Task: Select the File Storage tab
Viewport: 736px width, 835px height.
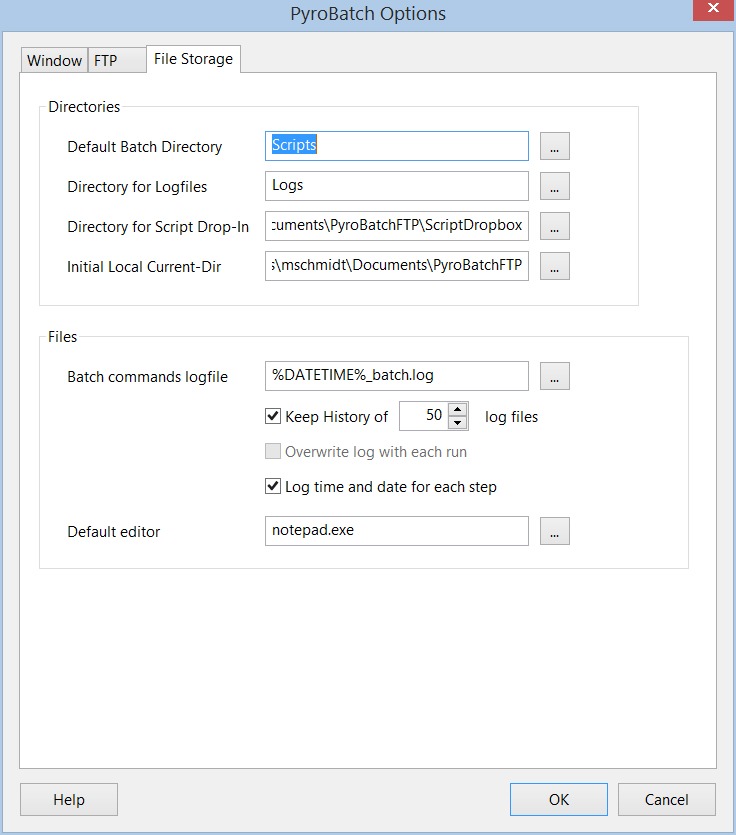Action: pos(193,59)
